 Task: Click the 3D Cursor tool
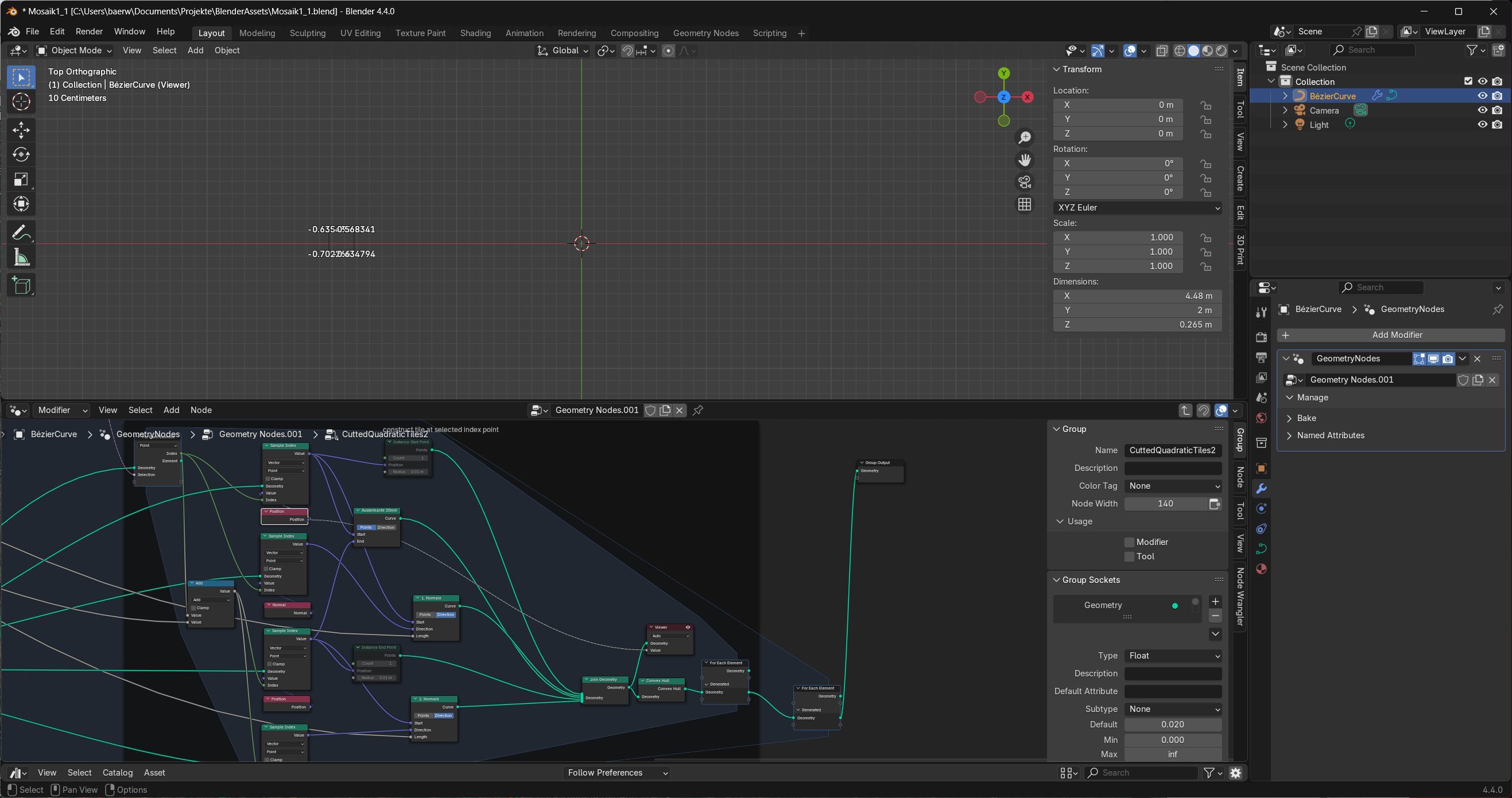21,102
